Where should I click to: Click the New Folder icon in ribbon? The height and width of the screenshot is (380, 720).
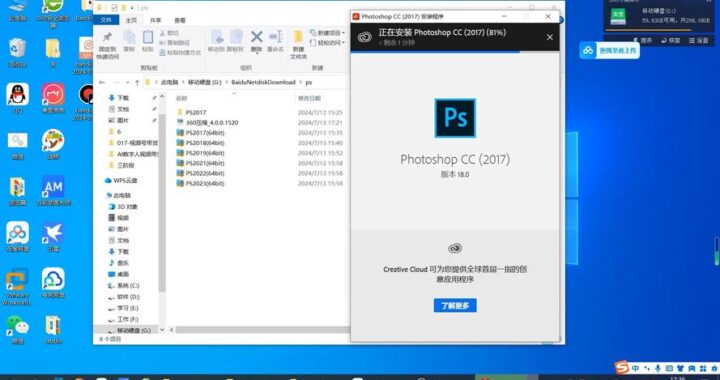298,37
